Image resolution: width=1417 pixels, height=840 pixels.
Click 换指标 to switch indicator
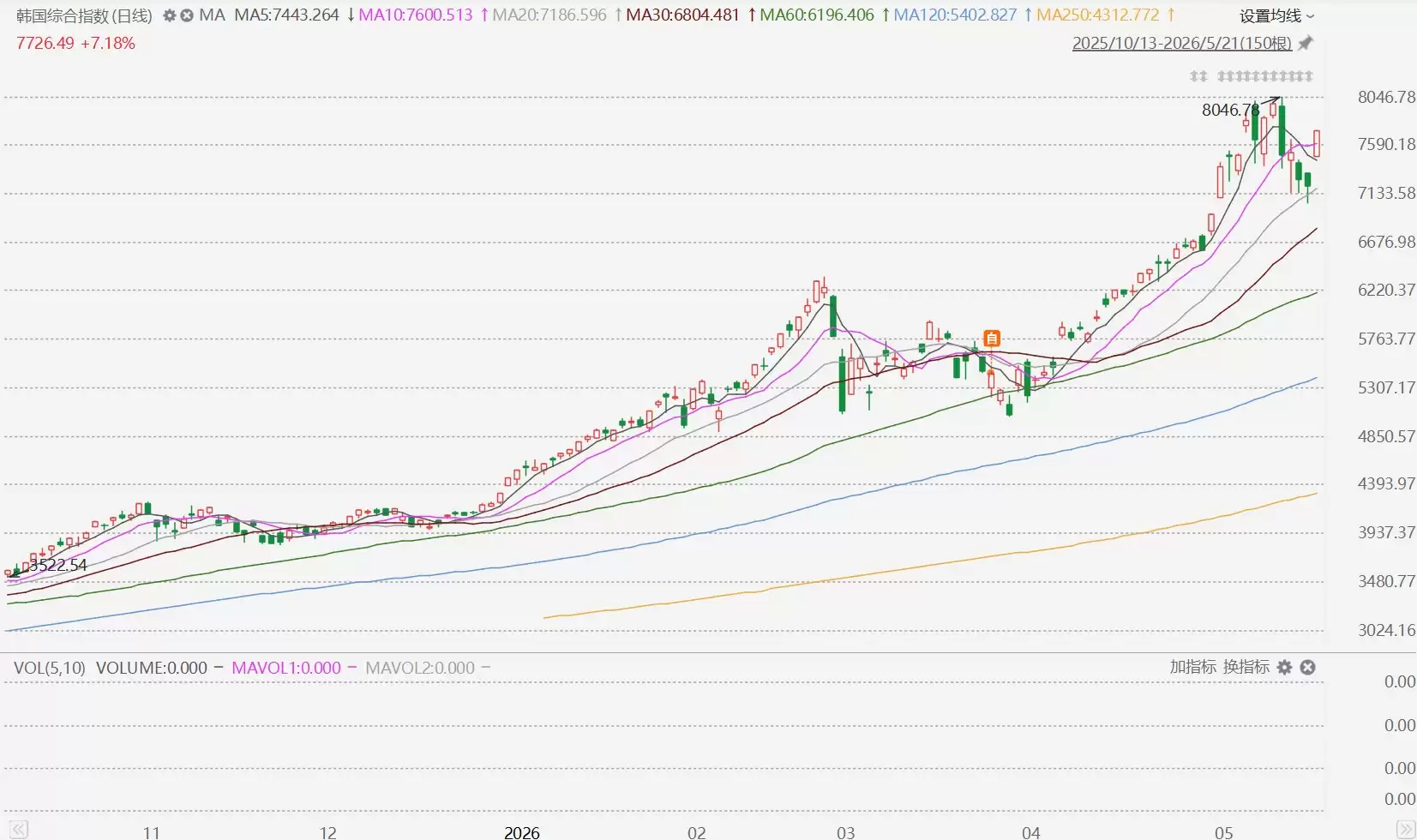1246,667
